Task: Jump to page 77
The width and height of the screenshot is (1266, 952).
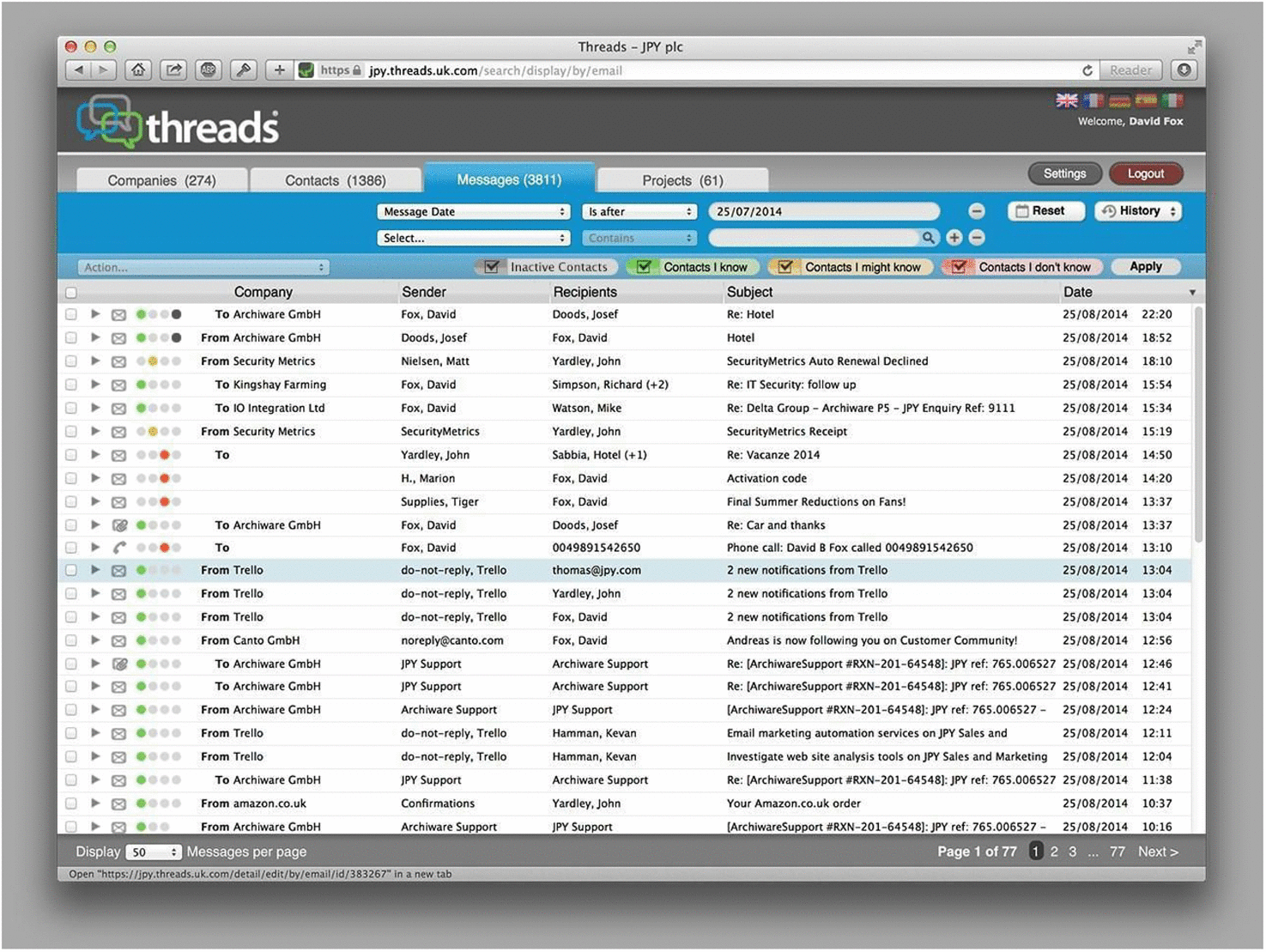Action: [x=1117, y=852]
